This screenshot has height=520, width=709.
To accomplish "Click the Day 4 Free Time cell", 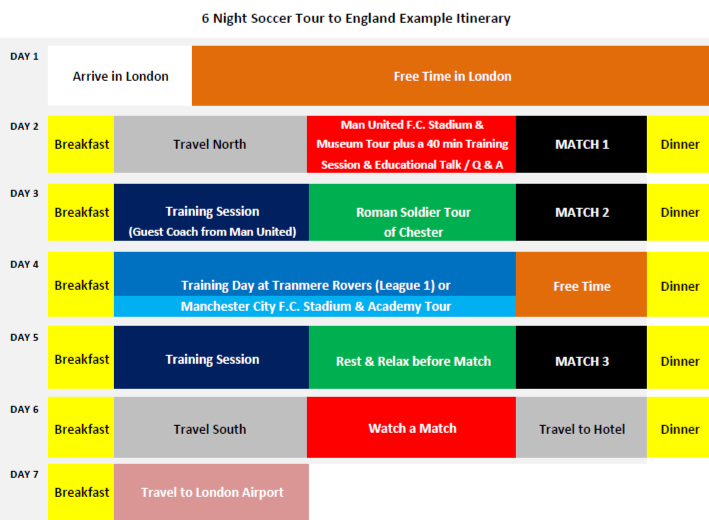I will (x=581, y=284).
